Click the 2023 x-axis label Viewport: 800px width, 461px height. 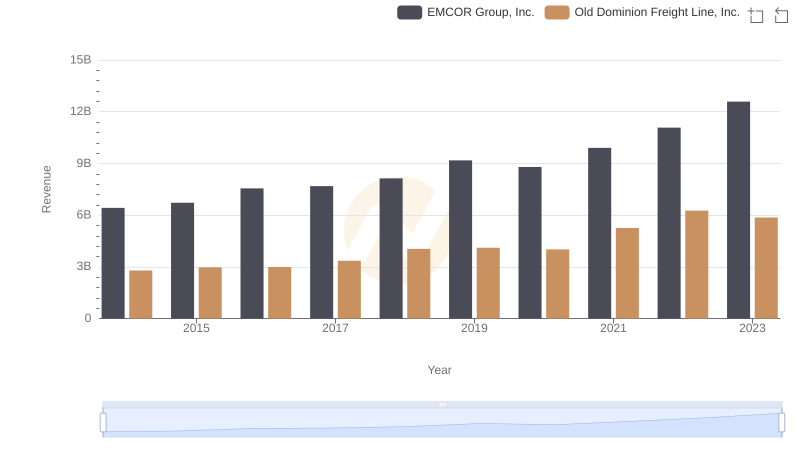753,328
